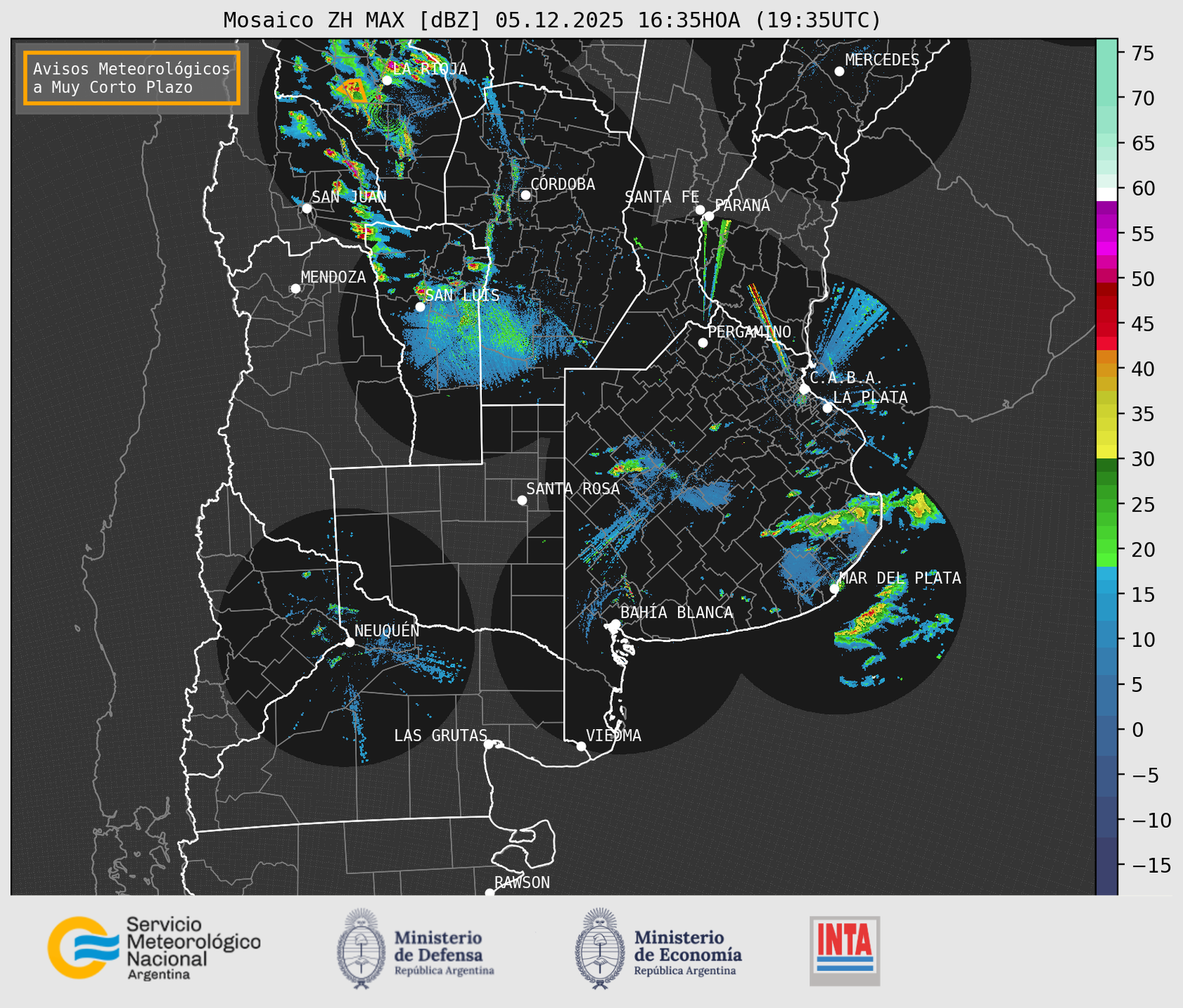1183x1008 pixels.
Task: Click the orange warning polygon near La Rioja
Action: click(353, 90)
